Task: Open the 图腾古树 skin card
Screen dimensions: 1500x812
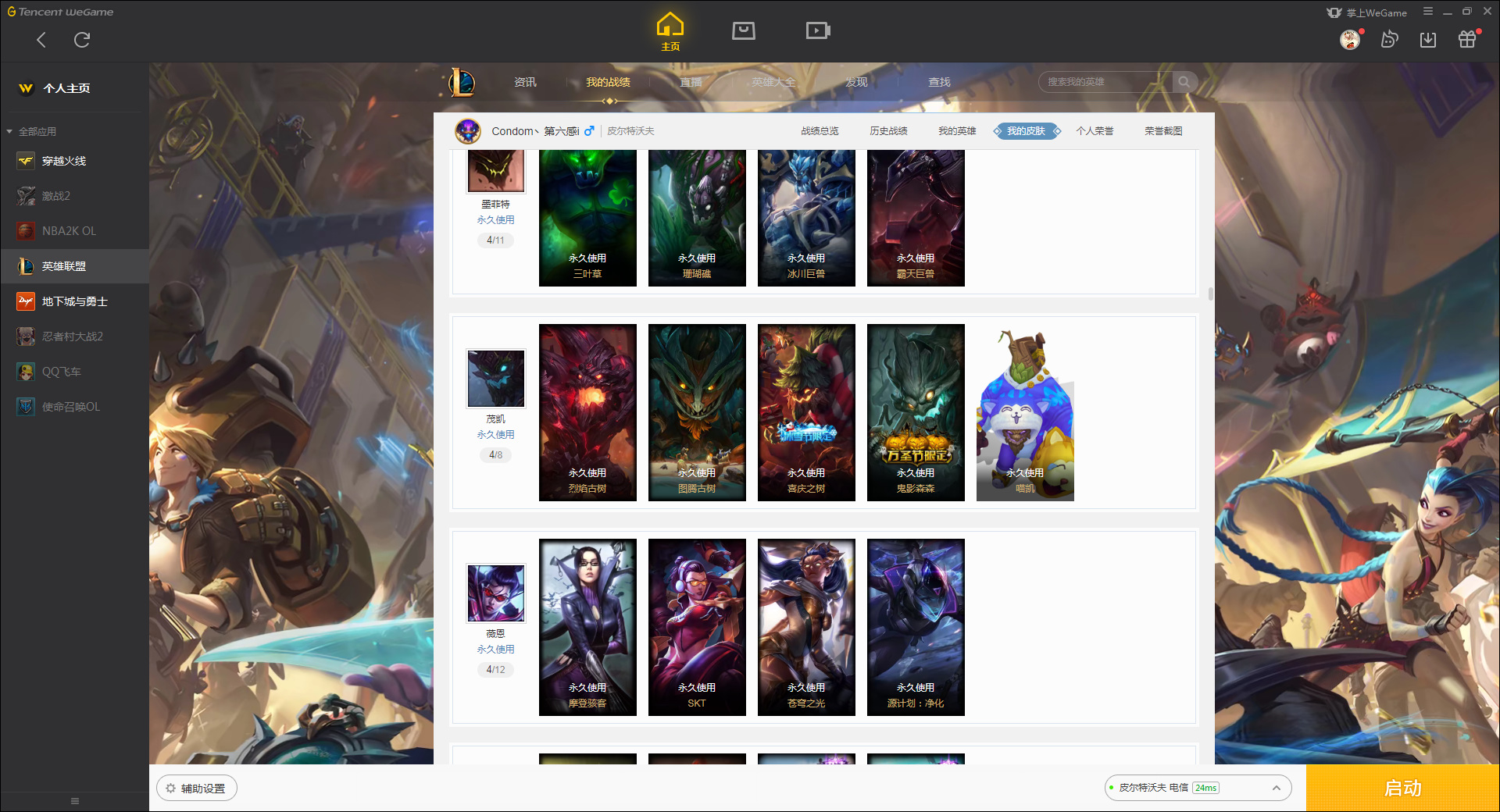Action: pos(697,412)
